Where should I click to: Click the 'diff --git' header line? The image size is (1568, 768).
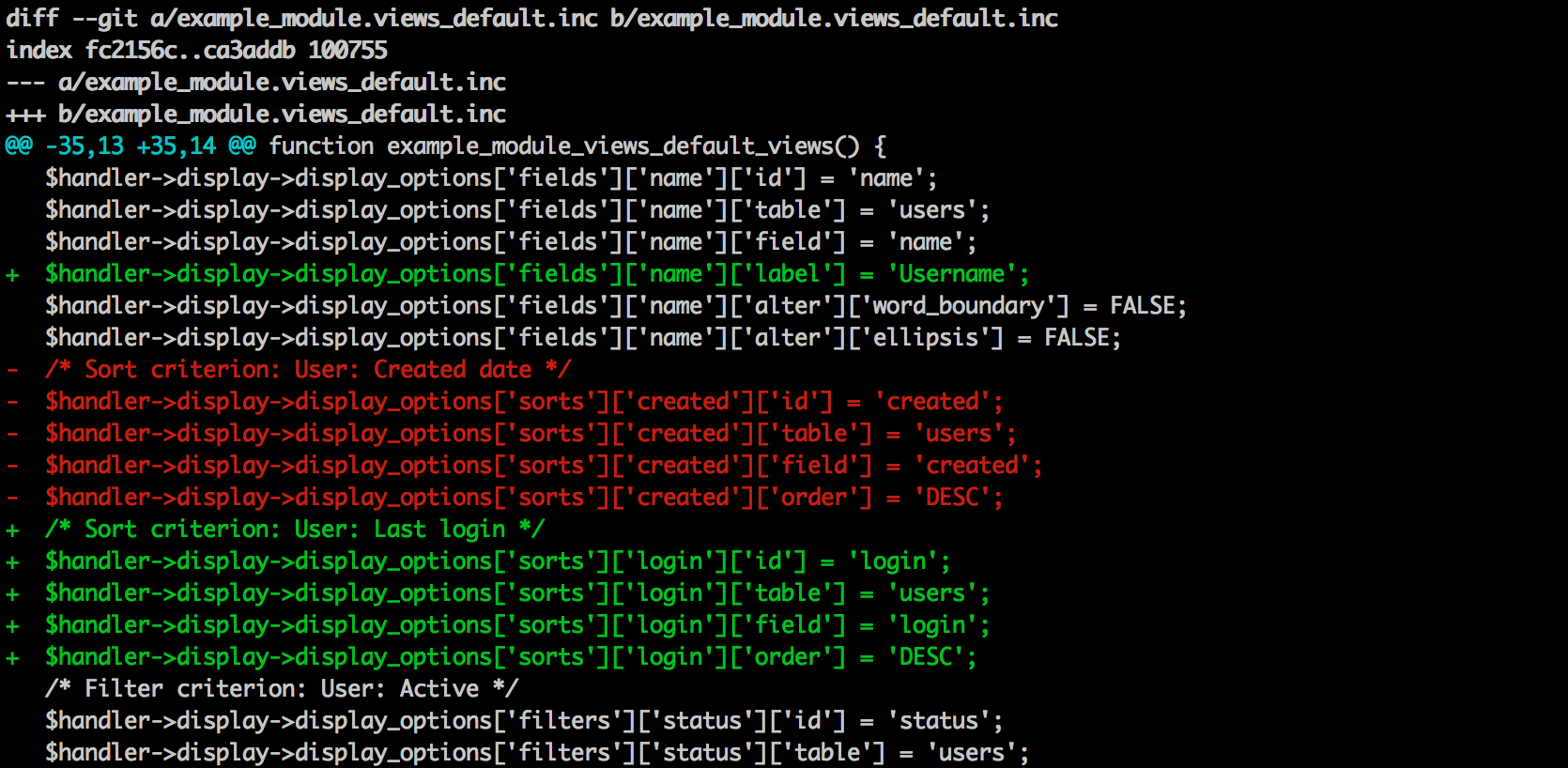point(532,19)
